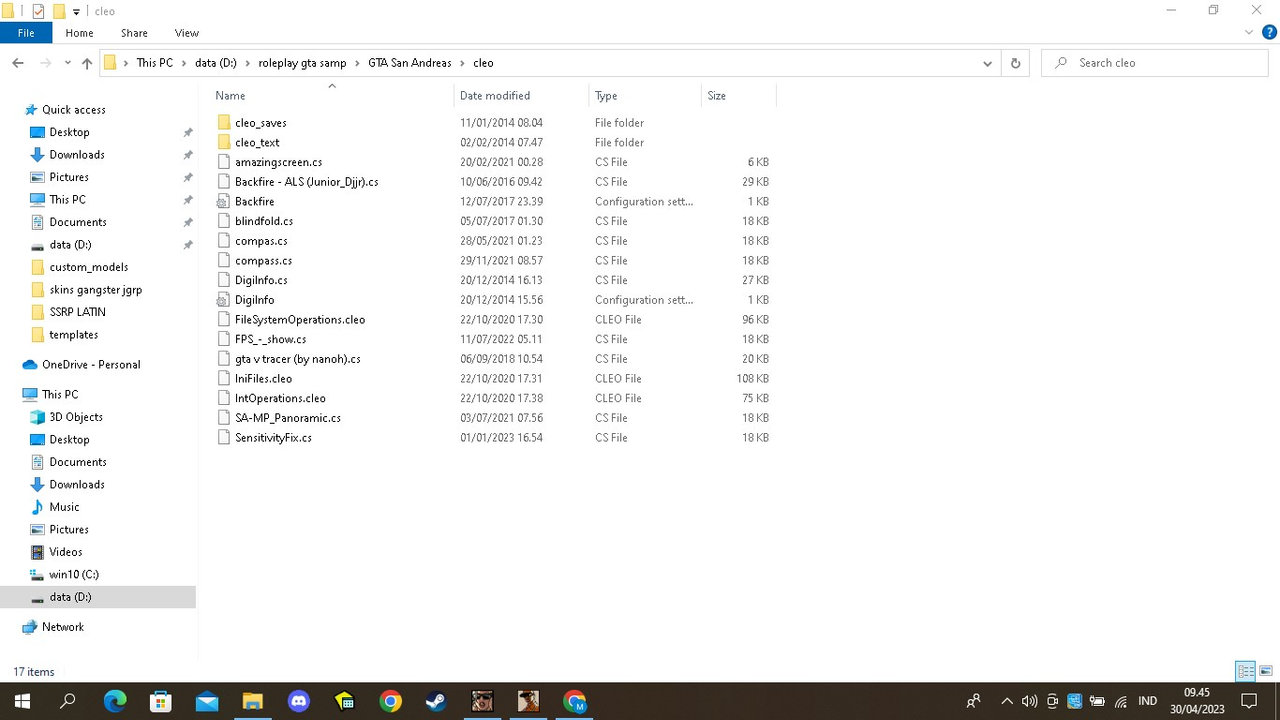The height and width of the screenshot is (720, 1280).
Task: Navigate to GTA San Andreas breadcrumb
Action: [x=410, y=63]
